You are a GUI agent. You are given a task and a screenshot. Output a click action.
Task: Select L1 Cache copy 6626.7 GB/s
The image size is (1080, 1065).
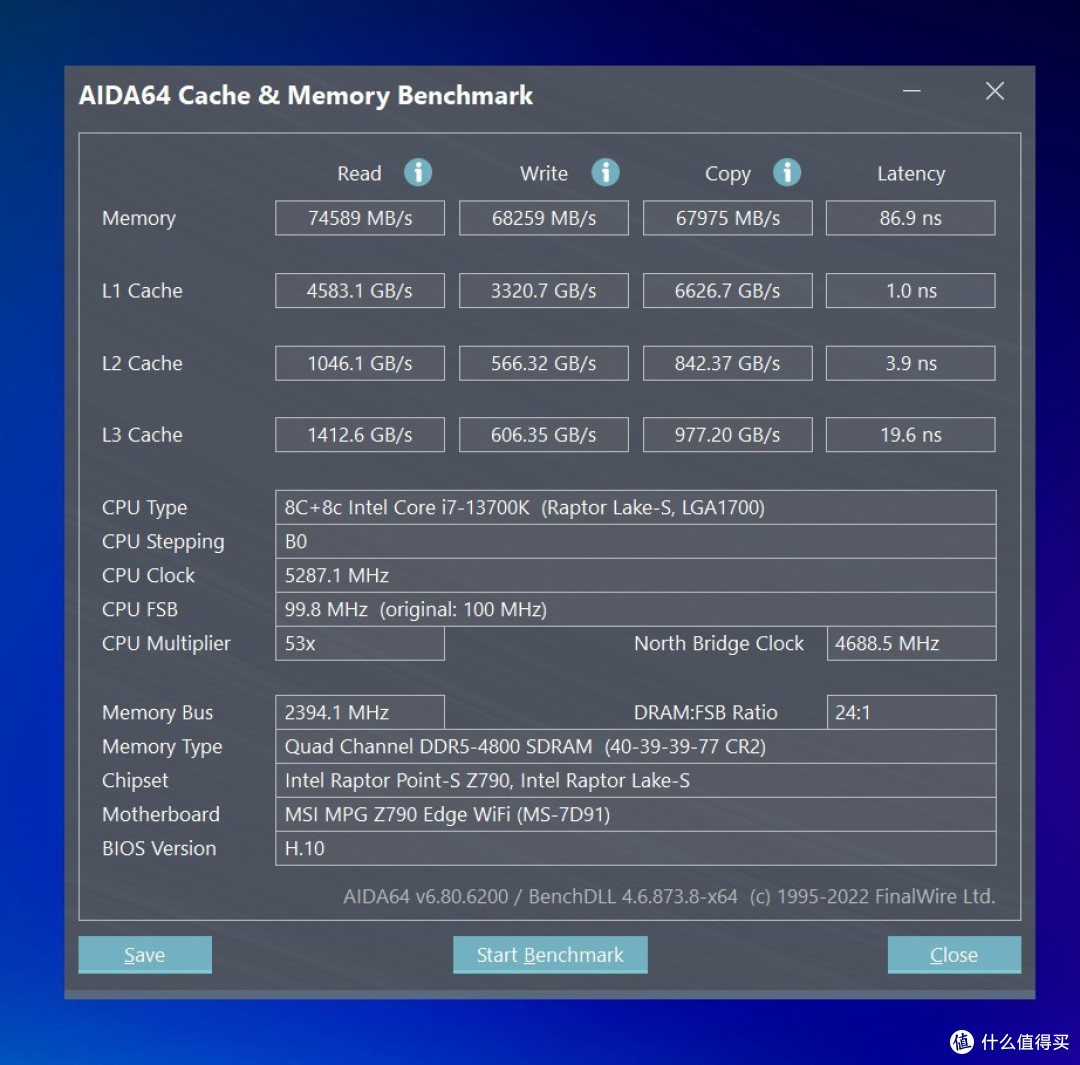(x=727, y=291)
